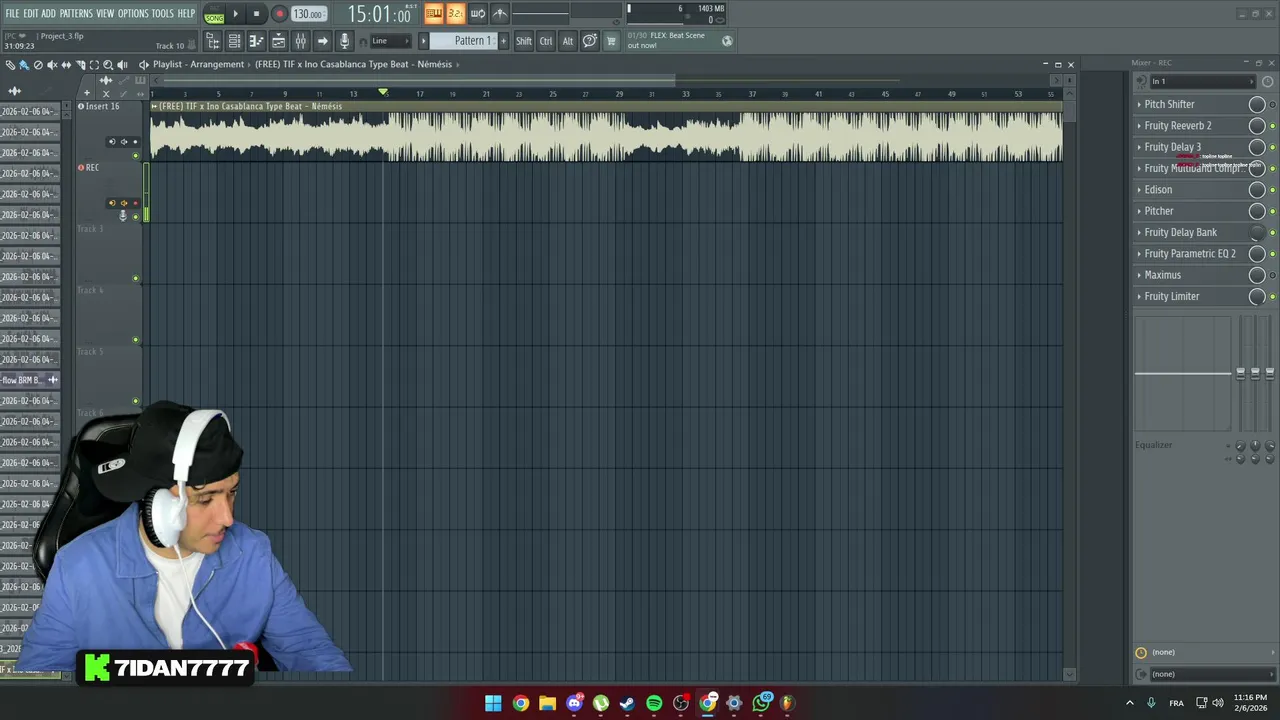The image size is (1280, 720).
Task: Expand the Fruity Reeverb 2 slot arrow
Action: (x=1139, y=126)
